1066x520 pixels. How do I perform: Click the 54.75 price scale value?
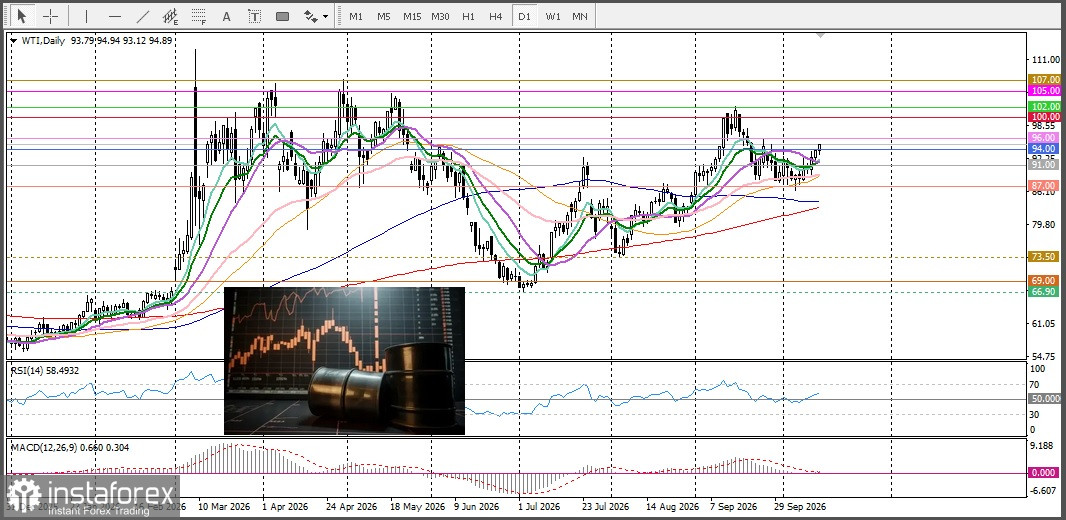(1043, 356)
